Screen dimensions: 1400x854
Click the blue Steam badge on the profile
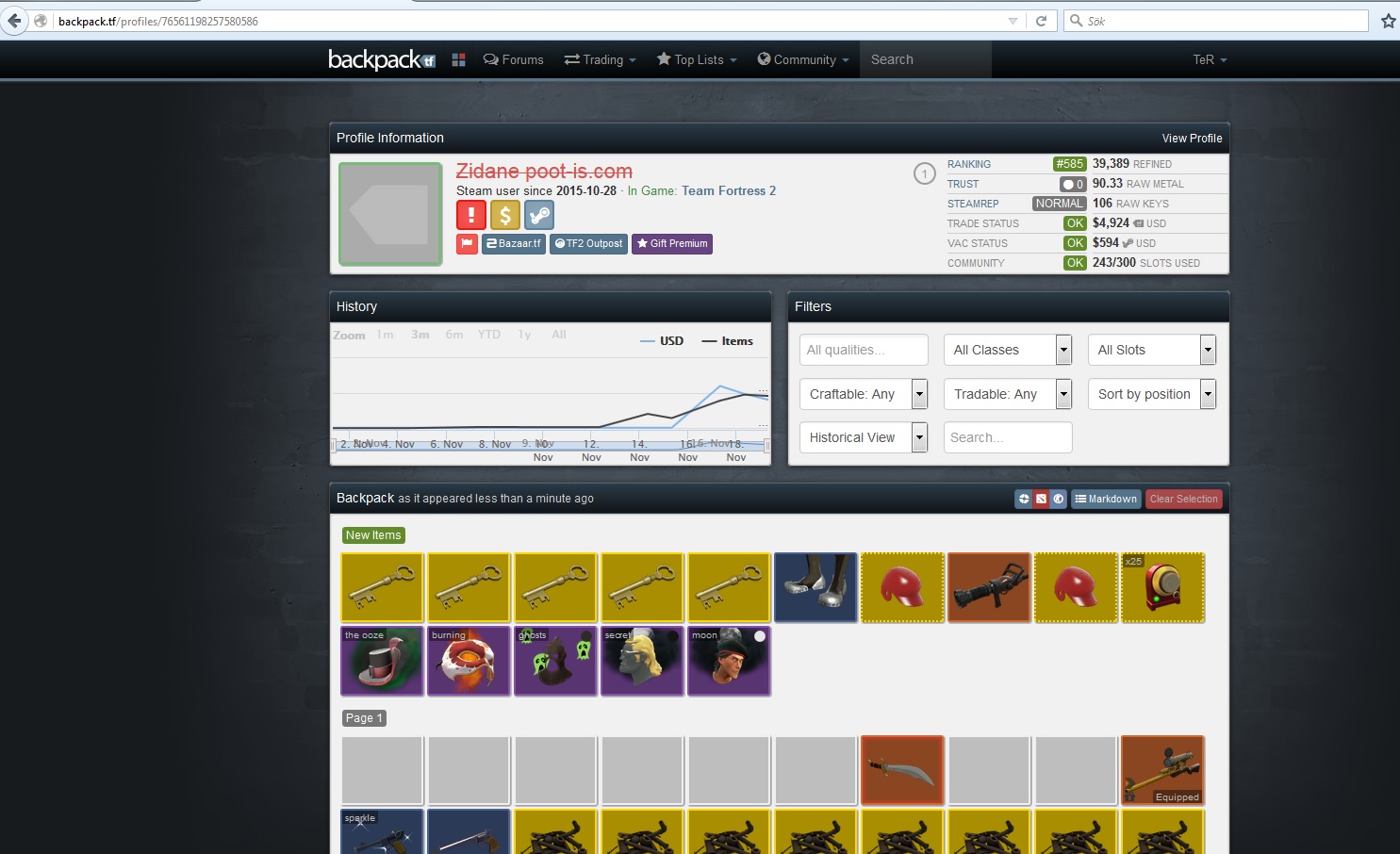539,215
